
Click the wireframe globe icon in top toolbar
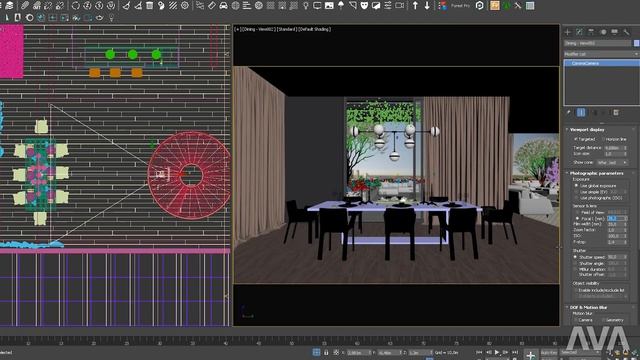(236, 6)
